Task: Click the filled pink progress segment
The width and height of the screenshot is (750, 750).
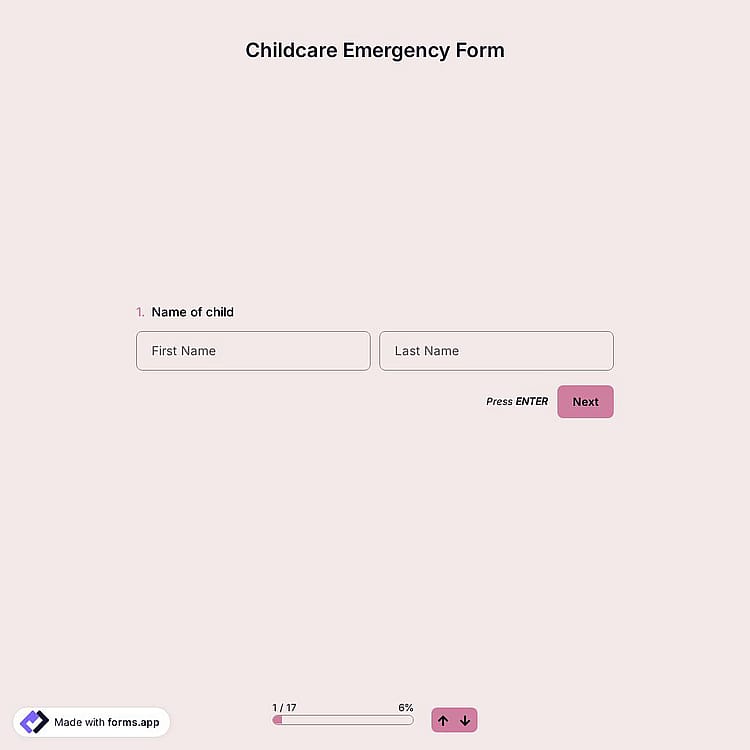Action: click(x=277, y=720)
